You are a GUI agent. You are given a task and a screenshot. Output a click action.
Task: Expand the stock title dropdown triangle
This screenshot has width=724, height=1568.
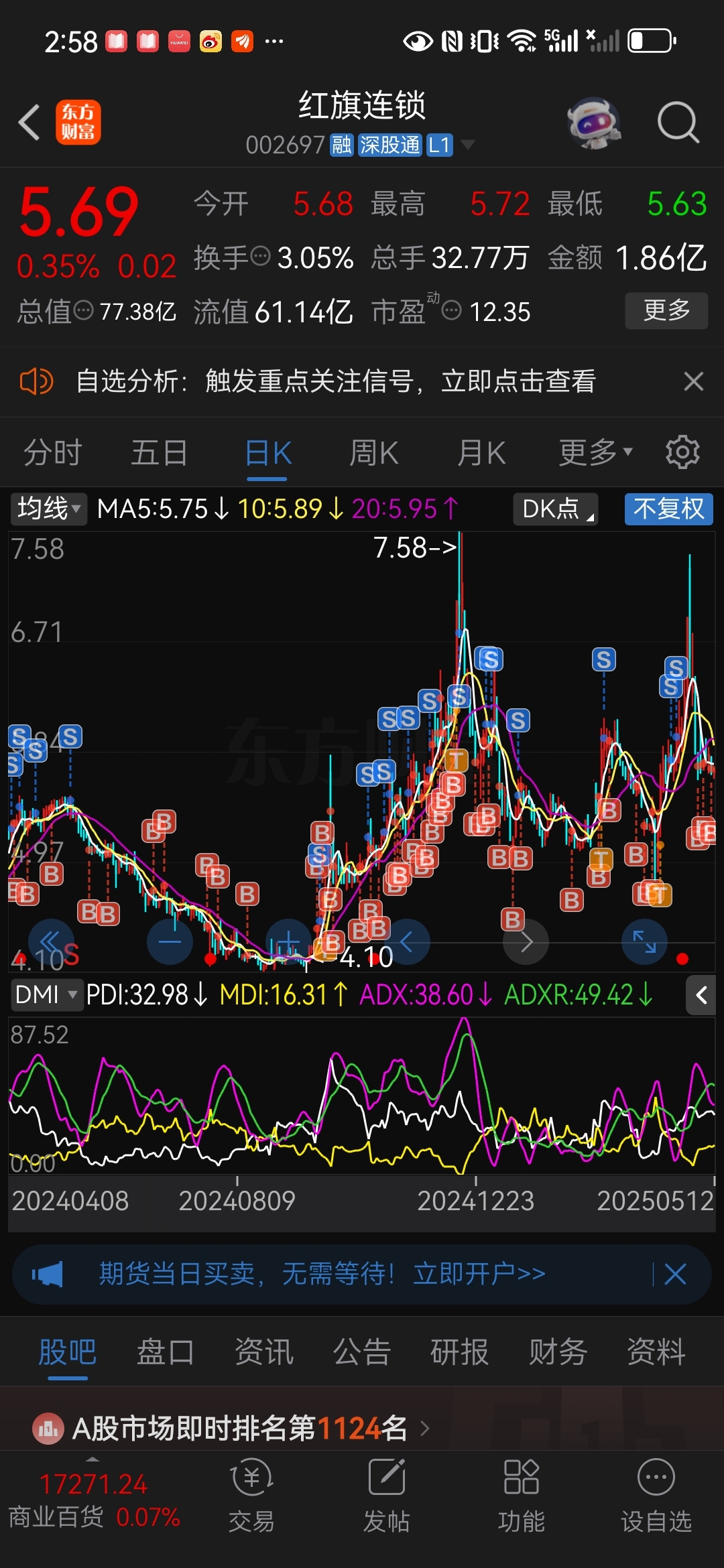tap(468, 145)
